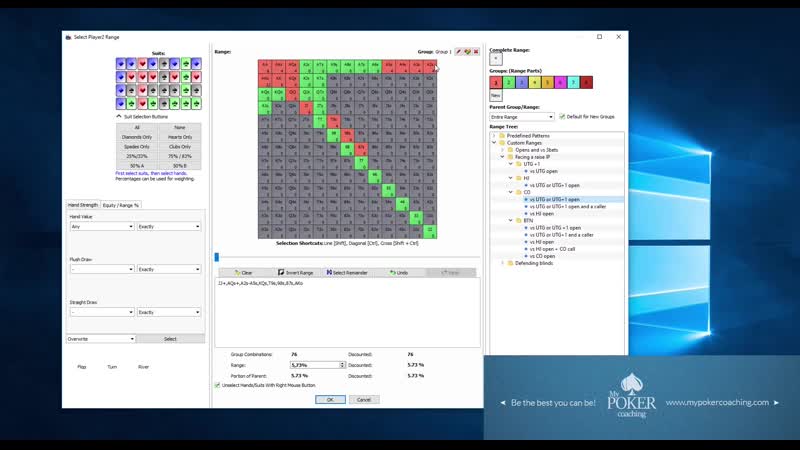Click Diamonds Only suit button

[137, 137]
